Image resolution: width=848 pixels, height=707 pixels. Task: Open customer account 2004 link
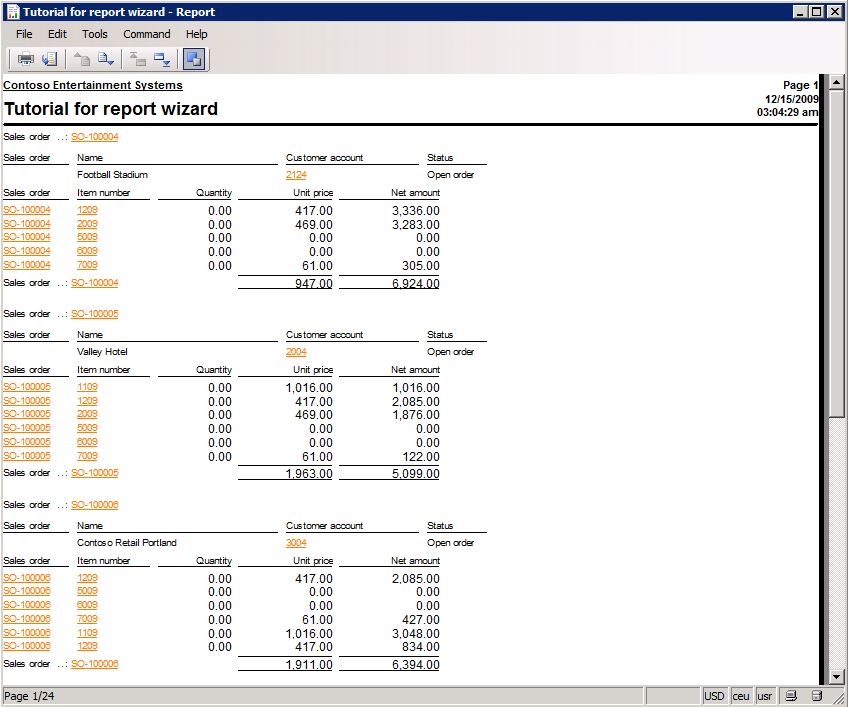coord(296,352)
